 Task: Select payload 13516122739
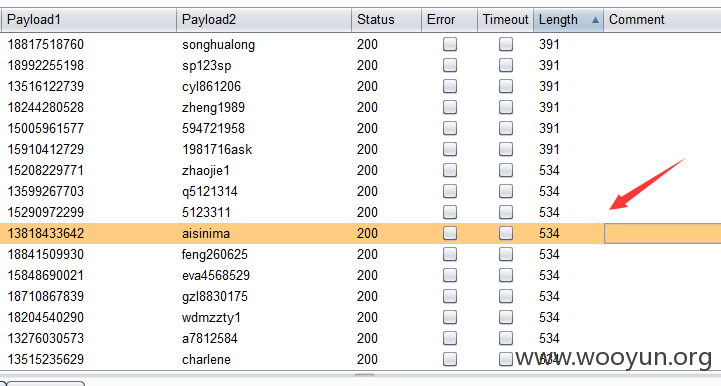click(x=46, y=86)
